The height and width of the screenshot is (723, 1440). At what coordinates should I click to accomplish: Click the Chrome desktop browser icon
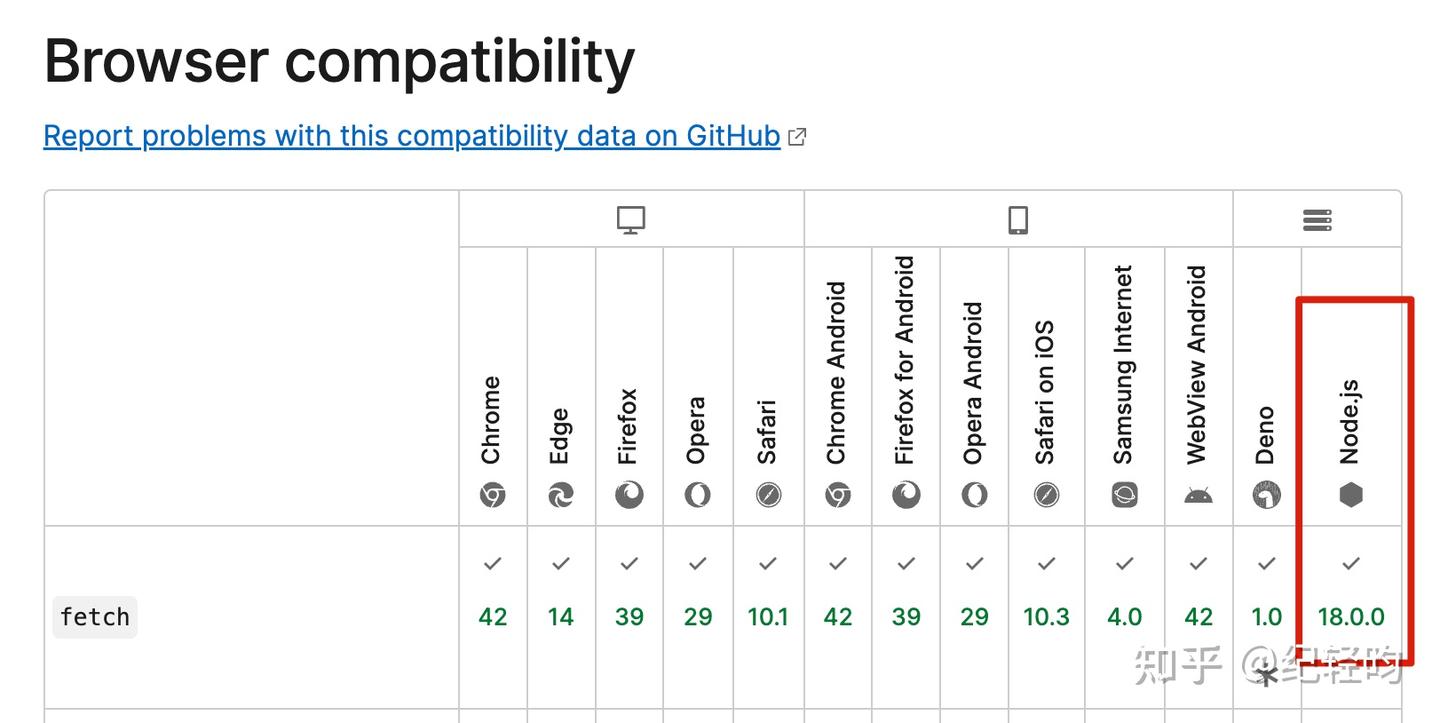[x=492, y=495]
